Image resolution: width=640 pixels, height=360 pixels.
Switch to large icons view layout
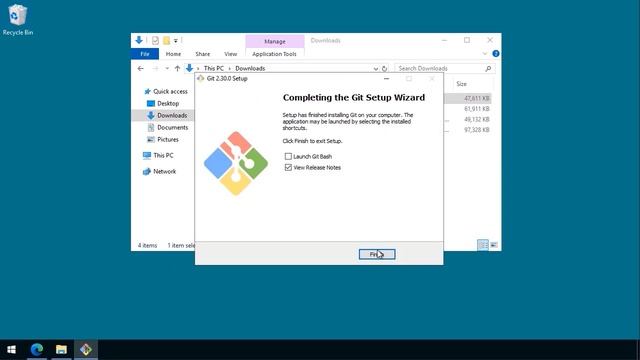(494, 245)
